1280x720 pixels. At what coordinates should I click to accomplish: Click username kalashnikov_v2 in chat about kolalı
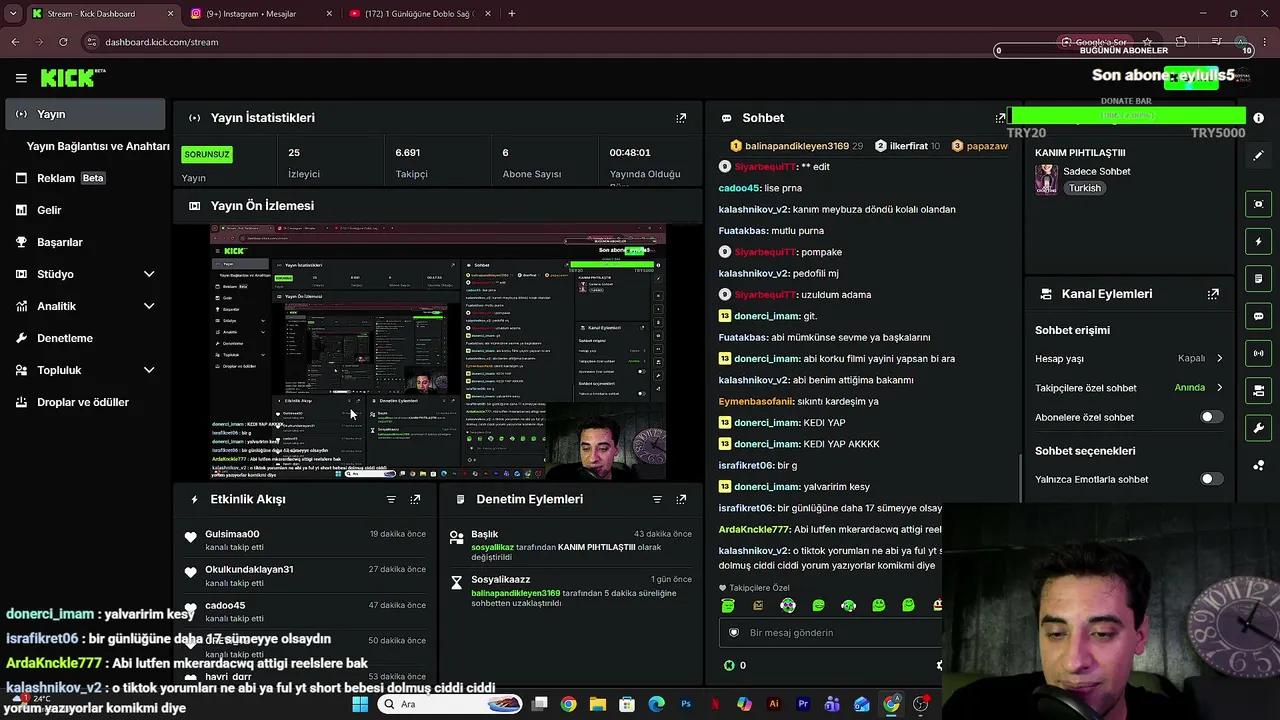point(754,209)
